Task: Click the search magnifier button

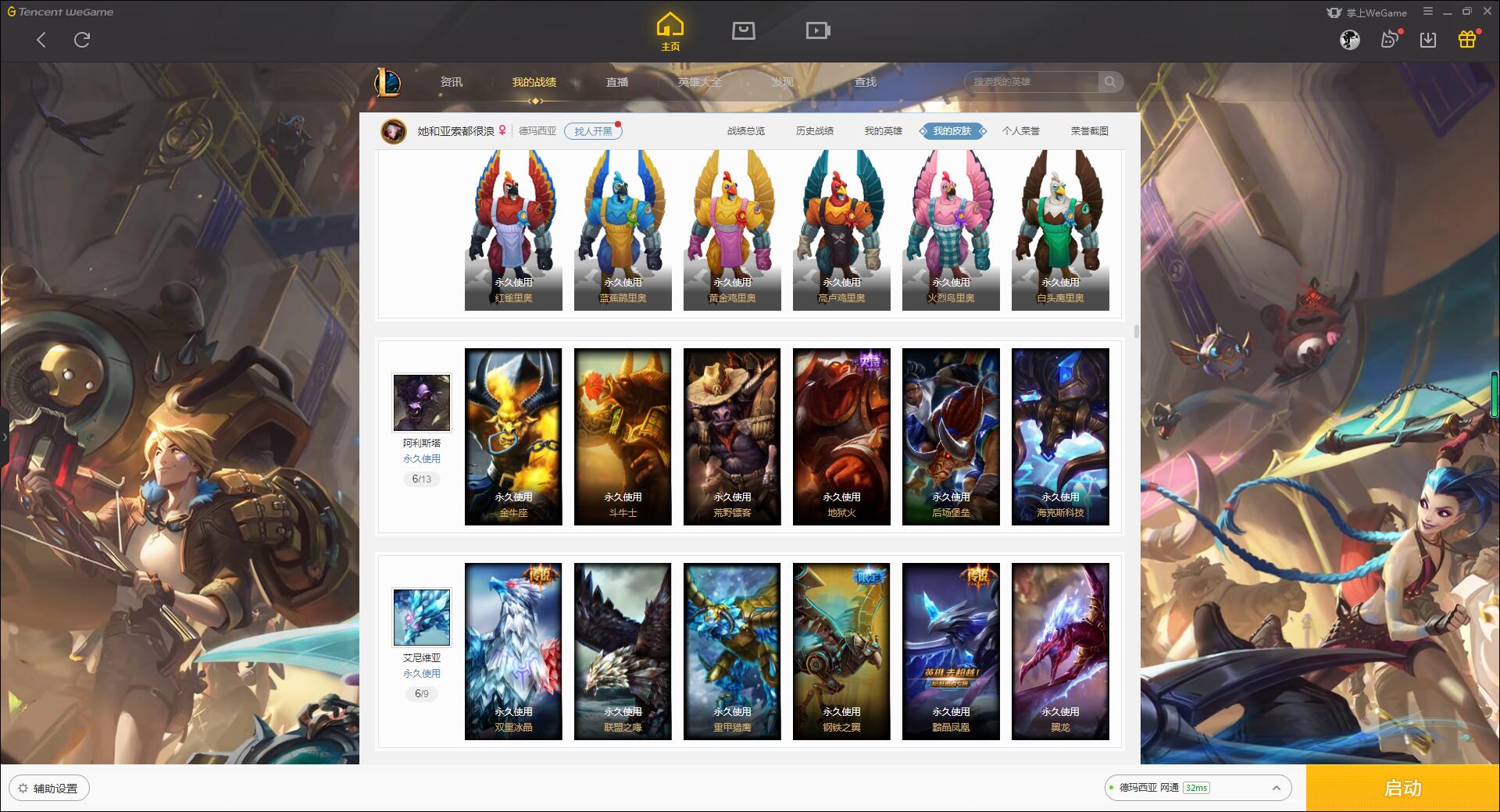Action: (1110, 82)
